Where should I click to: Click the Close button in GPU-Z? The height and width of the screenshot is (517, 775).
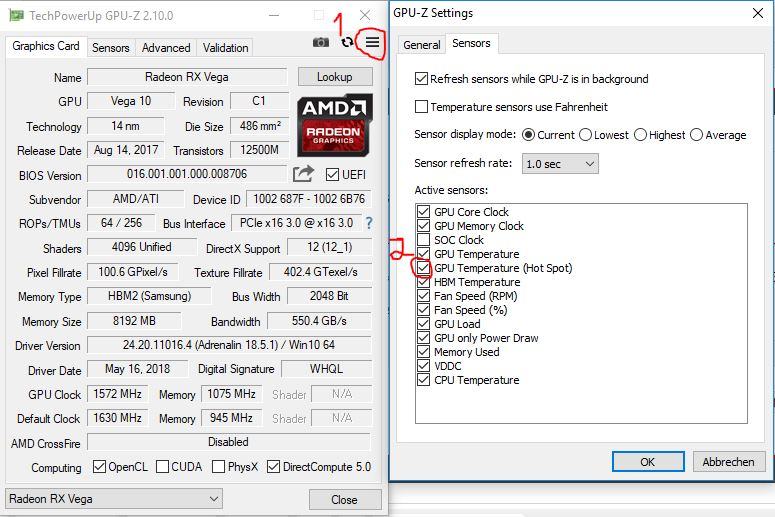click(345, 500)
